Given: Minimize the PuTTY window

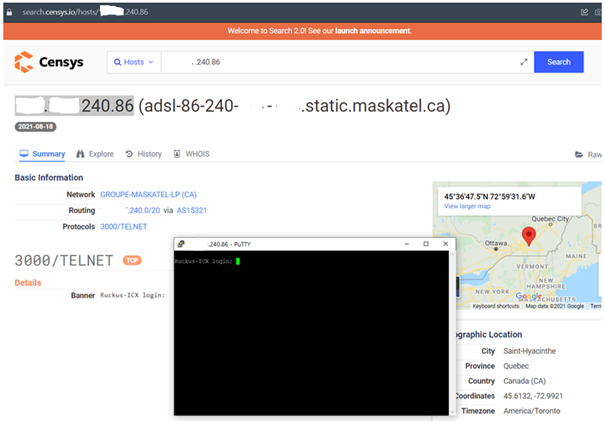Looking at the screenshot, I should tap(406, 244).
